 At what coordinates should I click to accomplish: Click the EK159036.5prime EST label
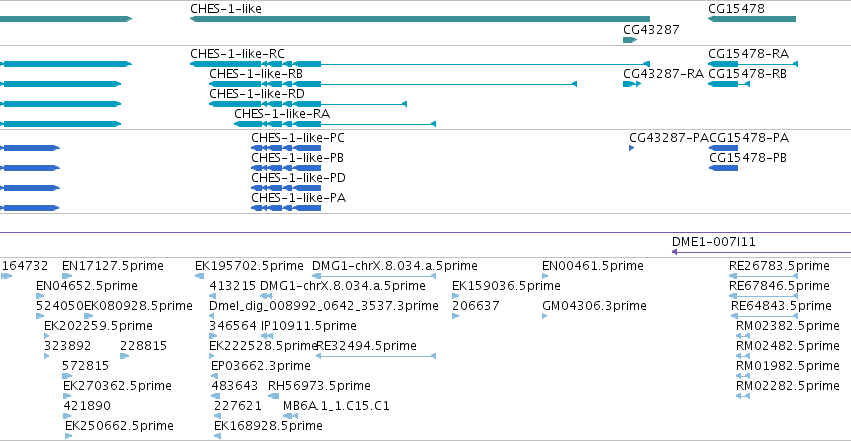pyautogui.click(x=506, y=286)
